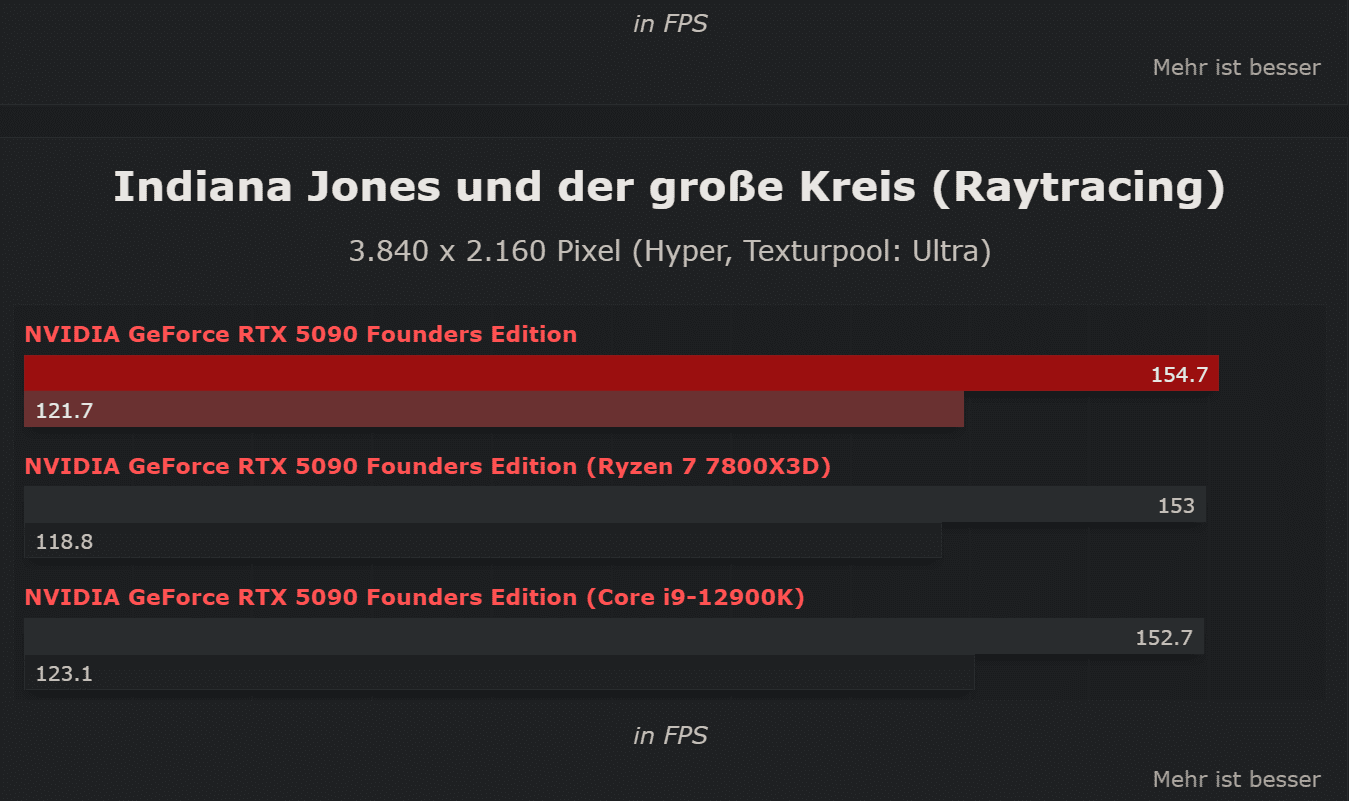The width and height of the screenshot is (1349, 801).
Task: Click the 'in FPS' caption under the Core i9-12900K bars
Action: click(x=670, y=736)
